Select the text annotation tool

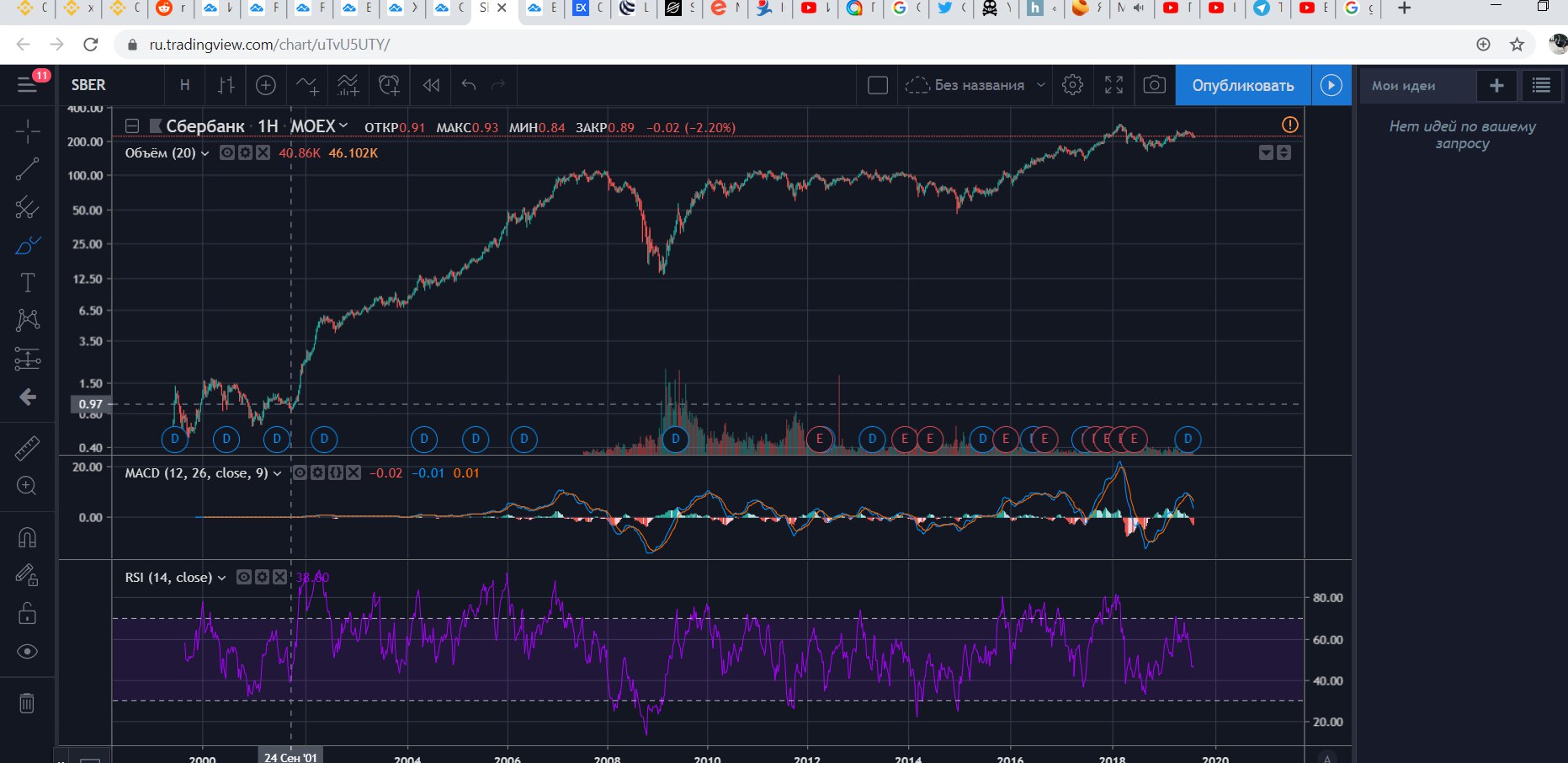click(27, 282)
